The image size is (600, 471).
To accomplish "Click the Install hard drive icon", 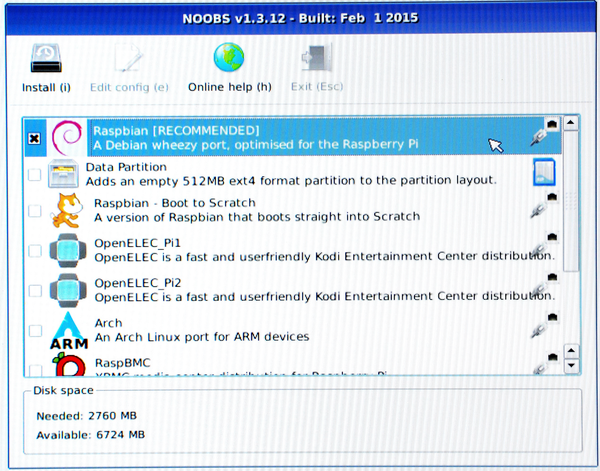I will click(x=46, y=58).
